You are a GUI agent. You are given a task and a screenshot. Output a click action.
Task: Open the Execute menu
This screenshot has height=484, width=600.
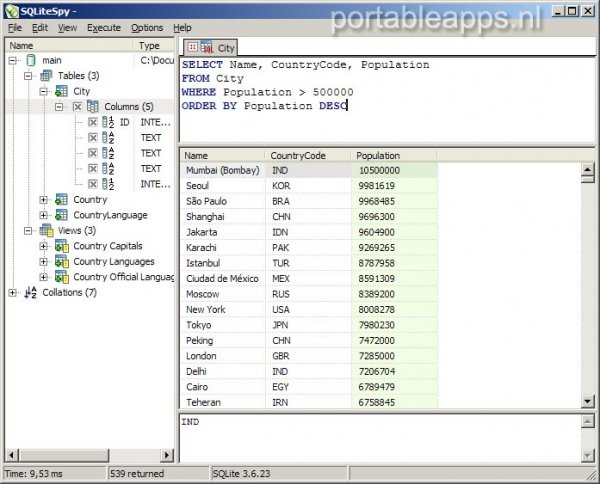tap(104, 28)
